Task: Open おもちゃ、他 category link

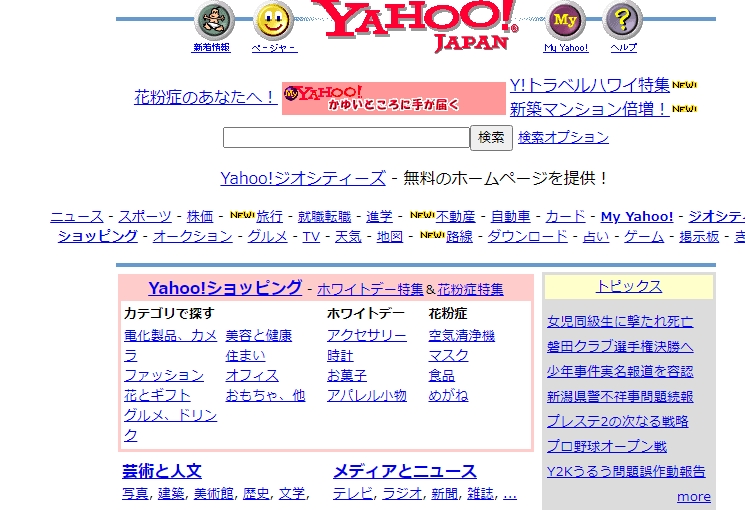Action: [266, 395]
